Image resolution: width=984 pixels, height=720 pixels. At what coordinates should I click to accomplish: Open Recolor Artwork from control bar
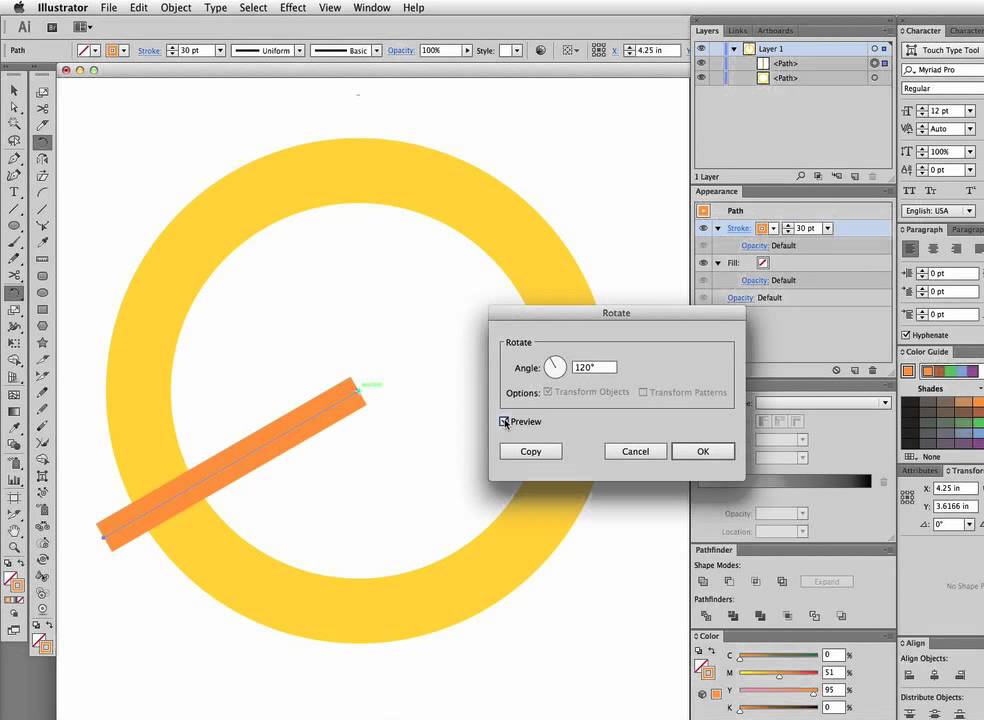tap(540, 50)
